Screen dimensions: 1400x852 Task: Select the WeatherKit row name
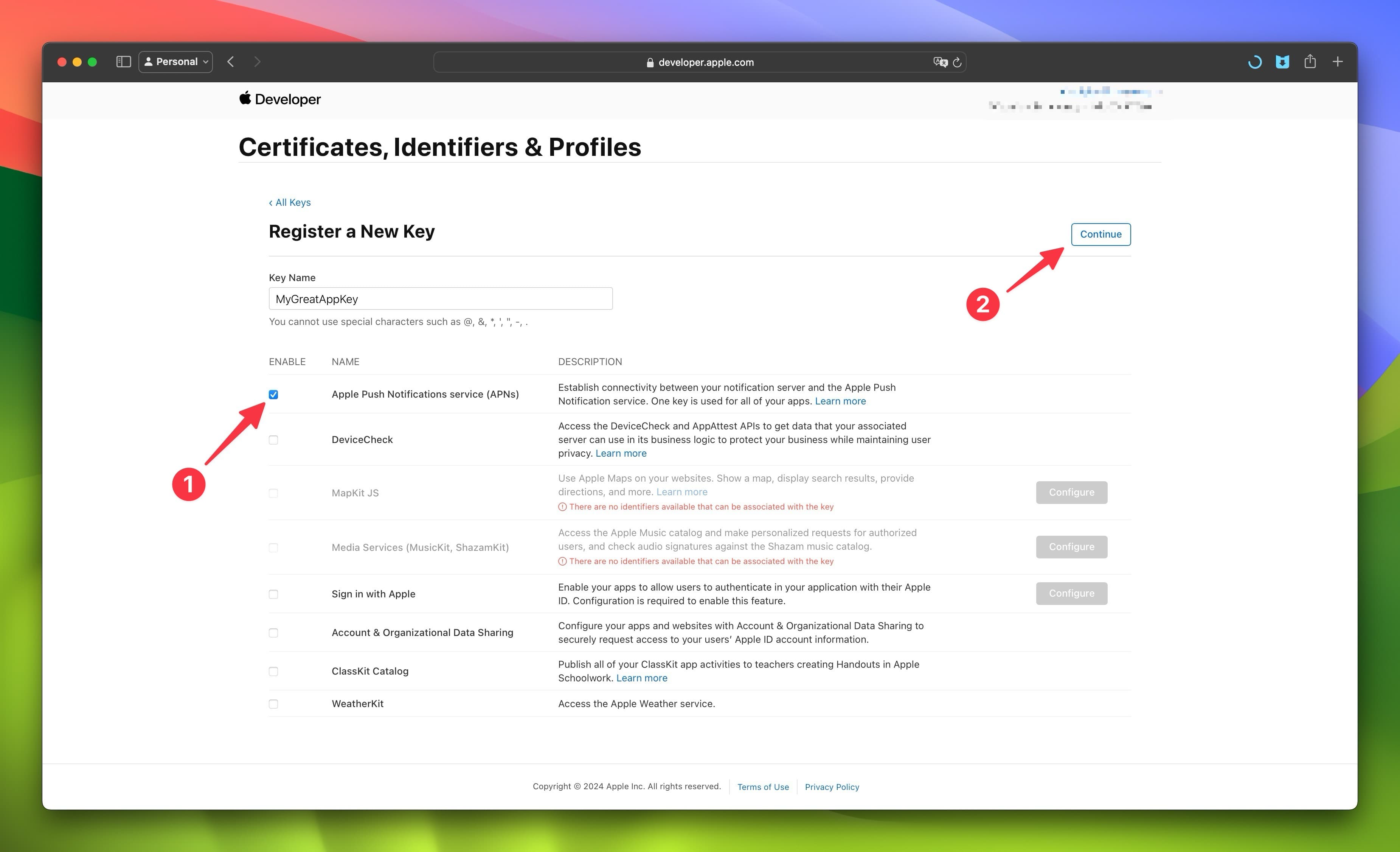(357, 704)
